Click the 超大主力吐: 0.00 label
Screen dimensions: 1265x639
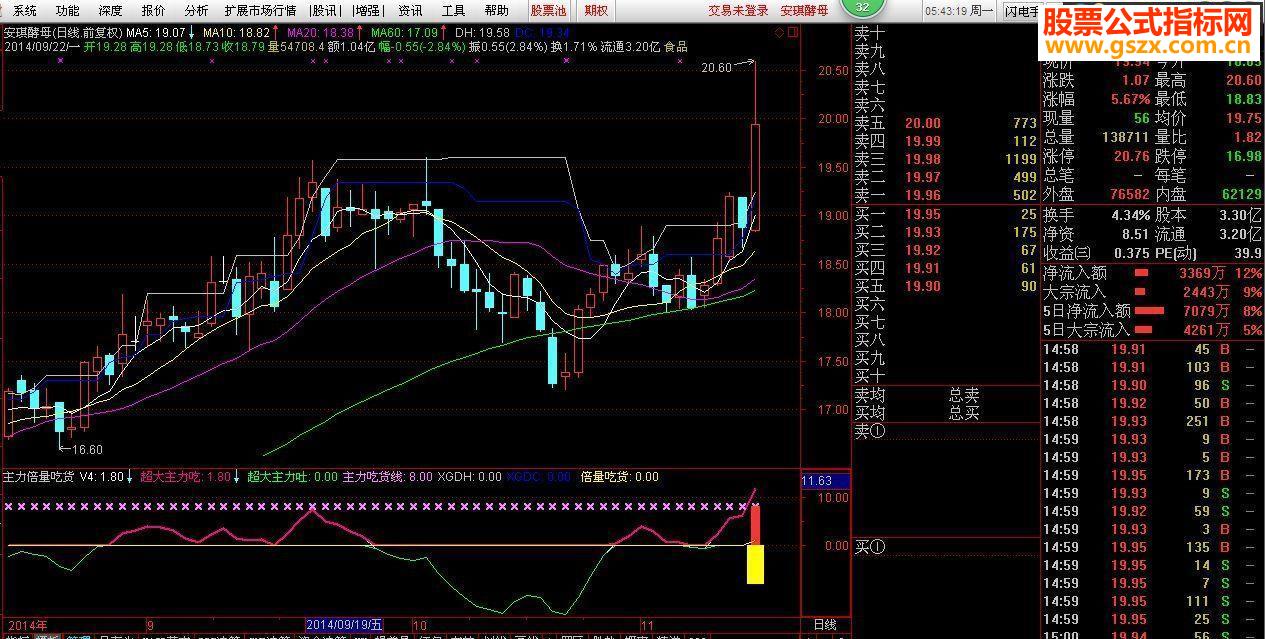(x=292, y=477)
